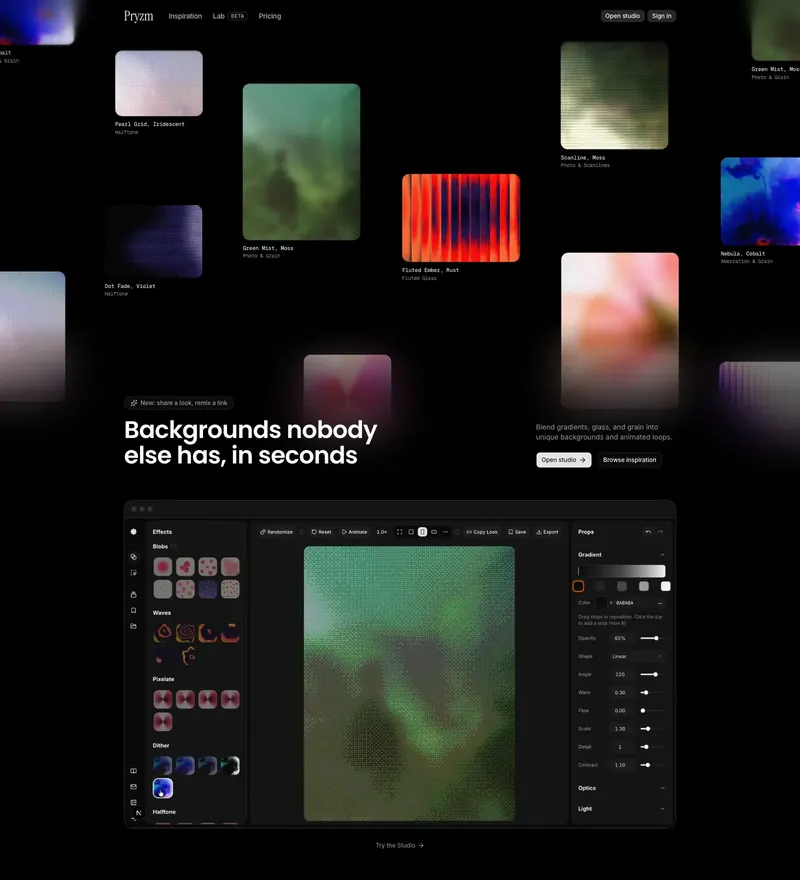Viewport: 800px width, 880px height.
Task: Click the Save bookmark button
Action: pyautogui.click(x=517, y=532)
